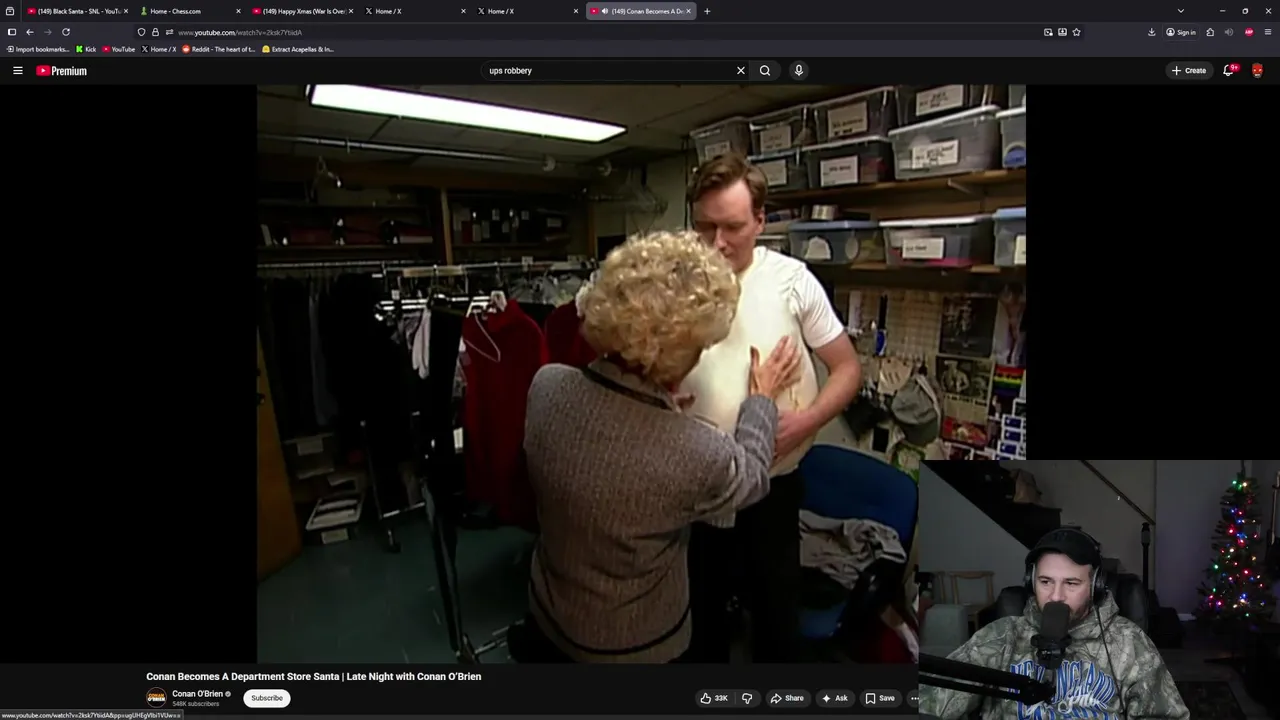
Task: Open the Adblock Plus extension
Action: 1249,32
